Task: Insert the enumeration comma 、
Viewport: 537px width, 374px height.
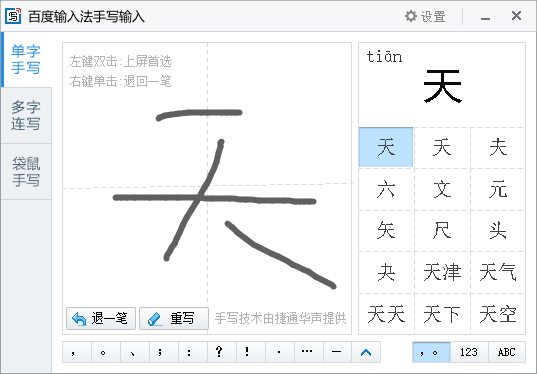Action: pos(135,352)
